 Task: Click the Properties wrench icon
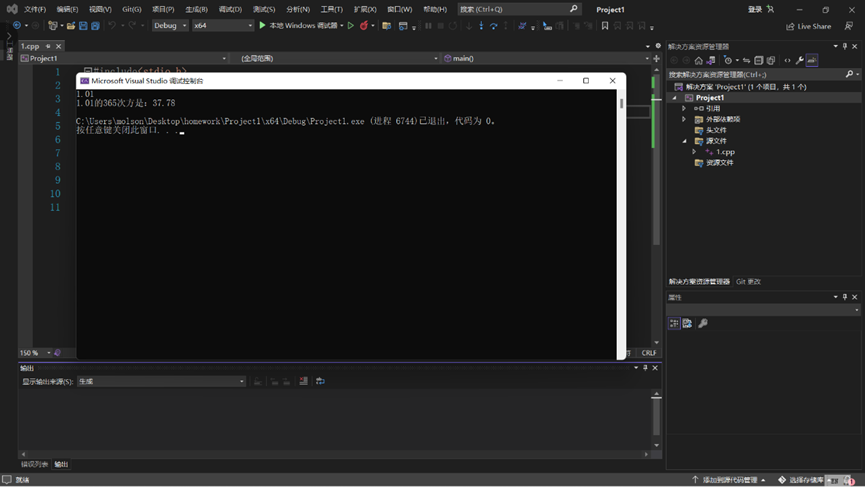click(799, 61)
